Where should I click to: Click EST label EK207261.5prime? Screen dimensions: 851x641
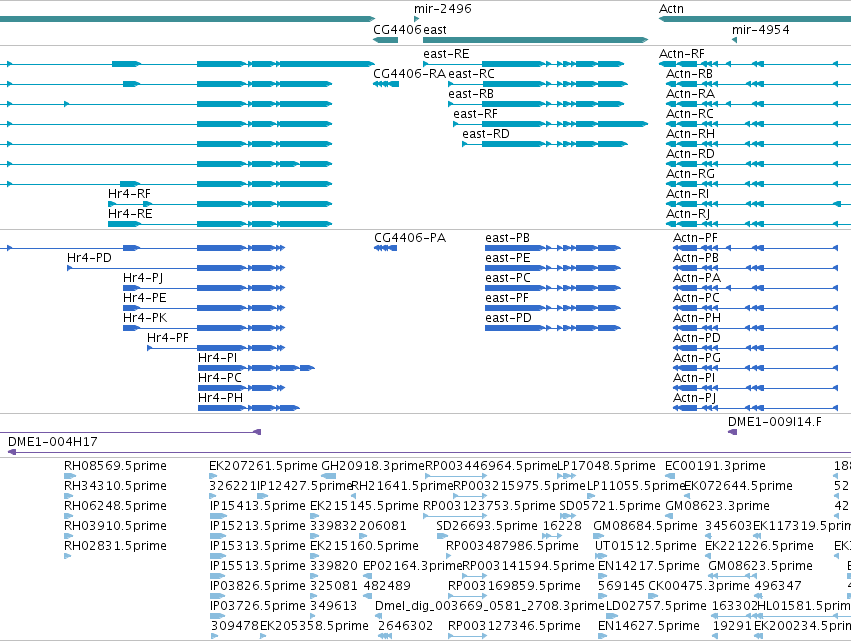(263, 466)
